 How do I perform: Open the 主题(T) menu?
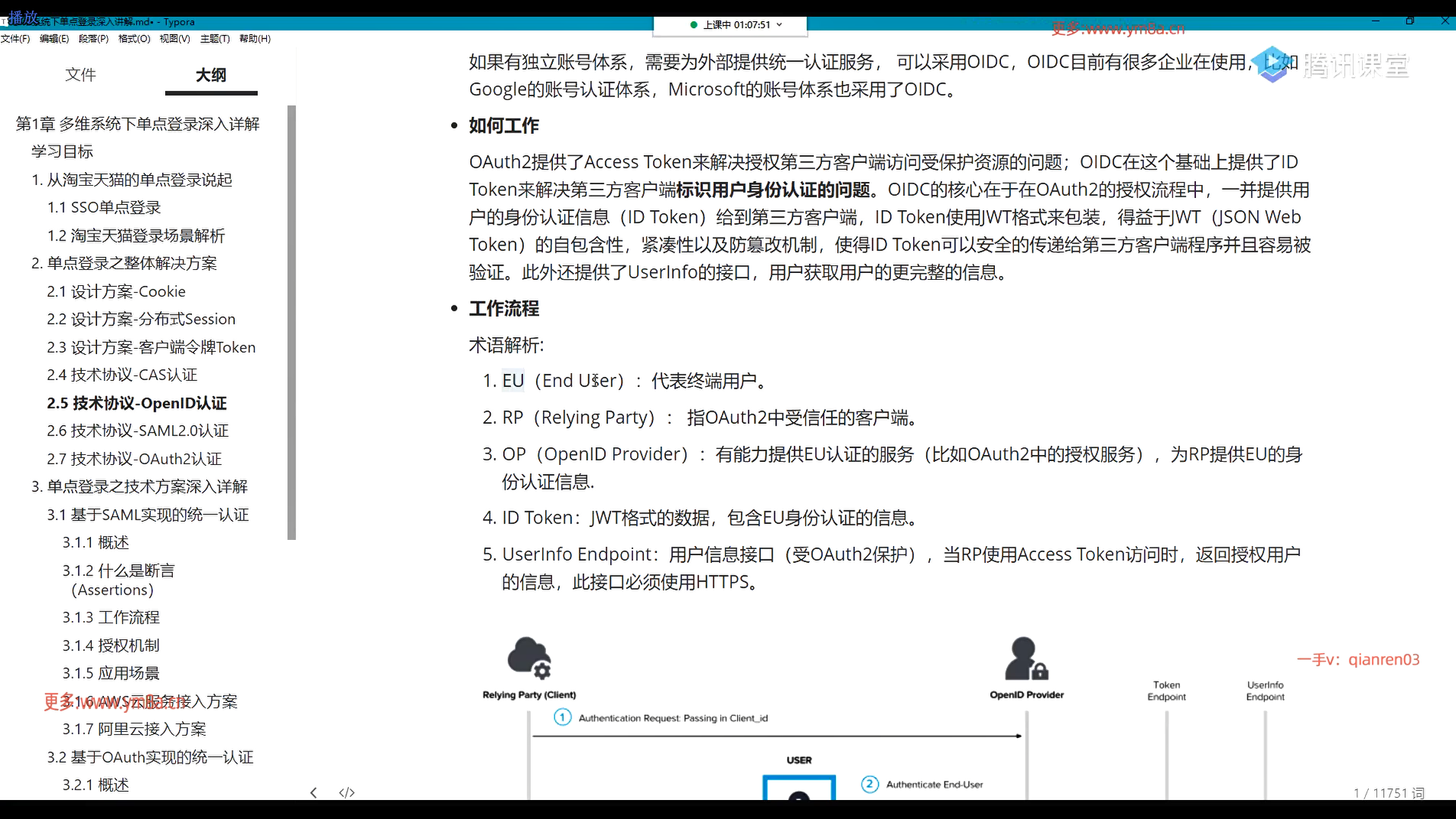coord(215,39)
